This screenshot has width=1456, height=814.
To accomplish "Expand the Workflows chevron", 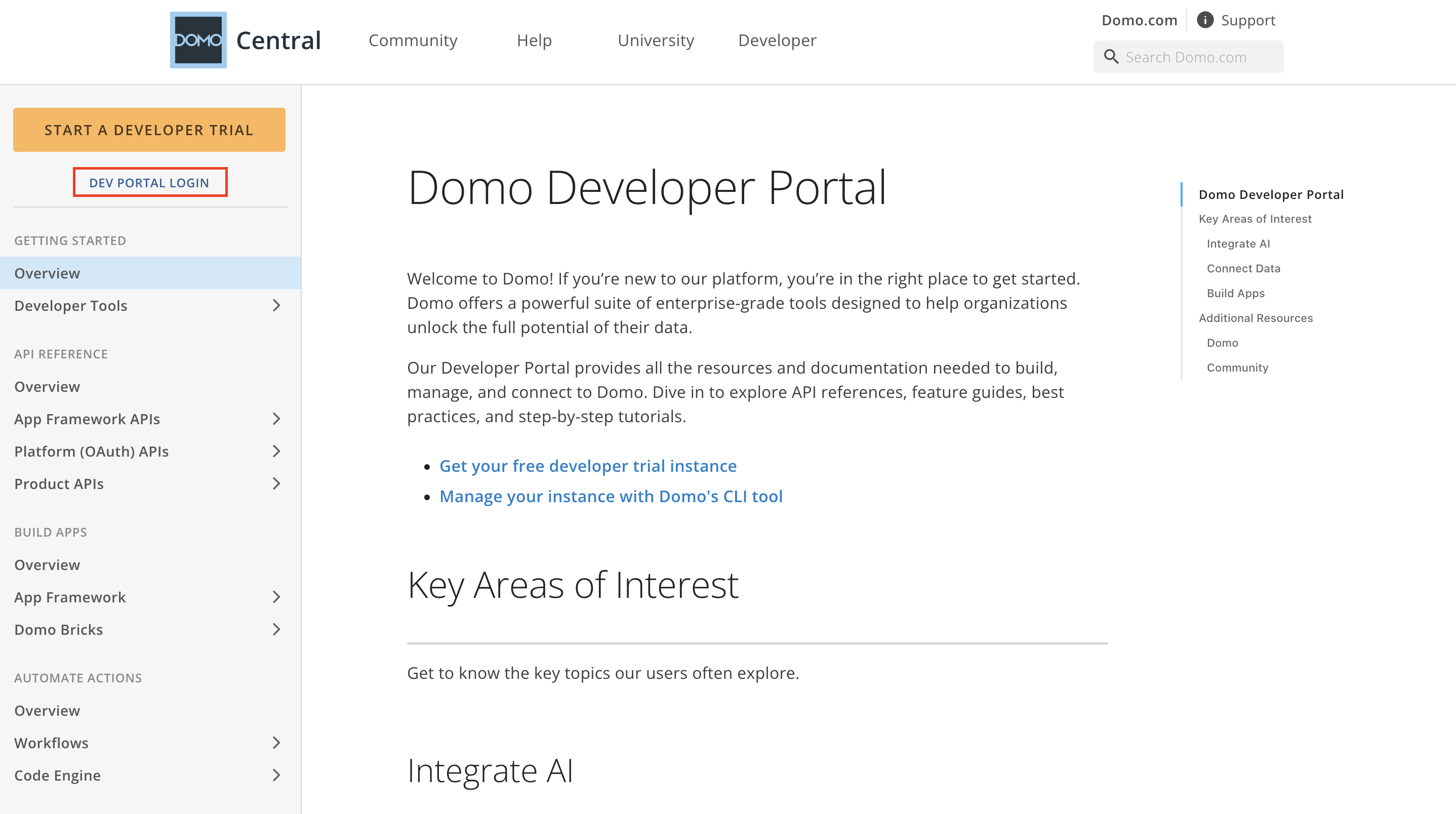I will (276, 743).
